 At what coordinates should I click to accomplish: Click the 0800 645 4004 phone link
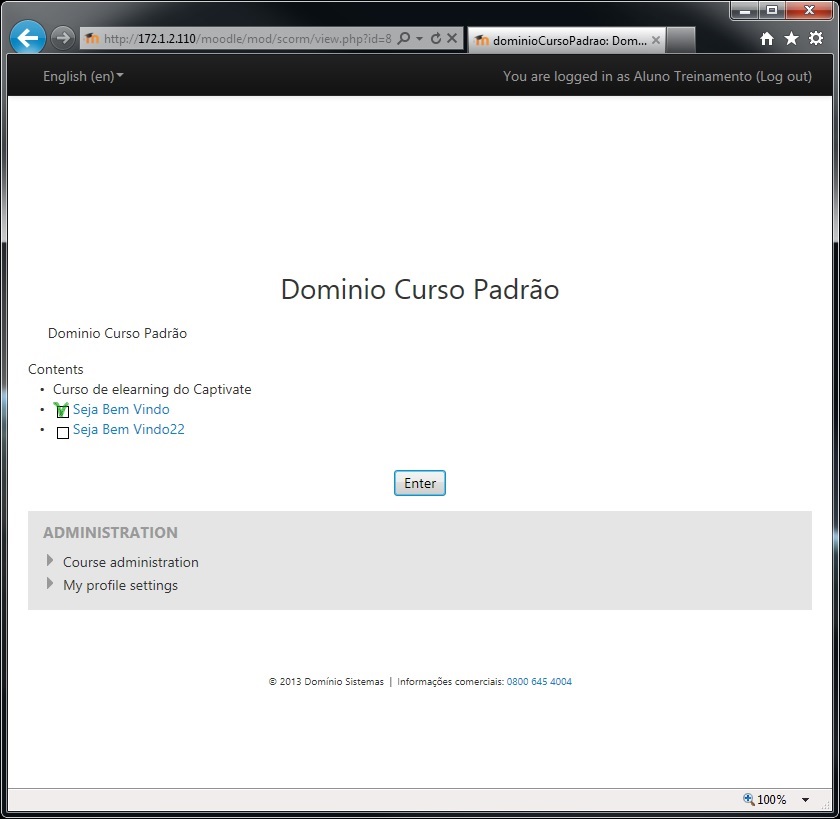539,681
